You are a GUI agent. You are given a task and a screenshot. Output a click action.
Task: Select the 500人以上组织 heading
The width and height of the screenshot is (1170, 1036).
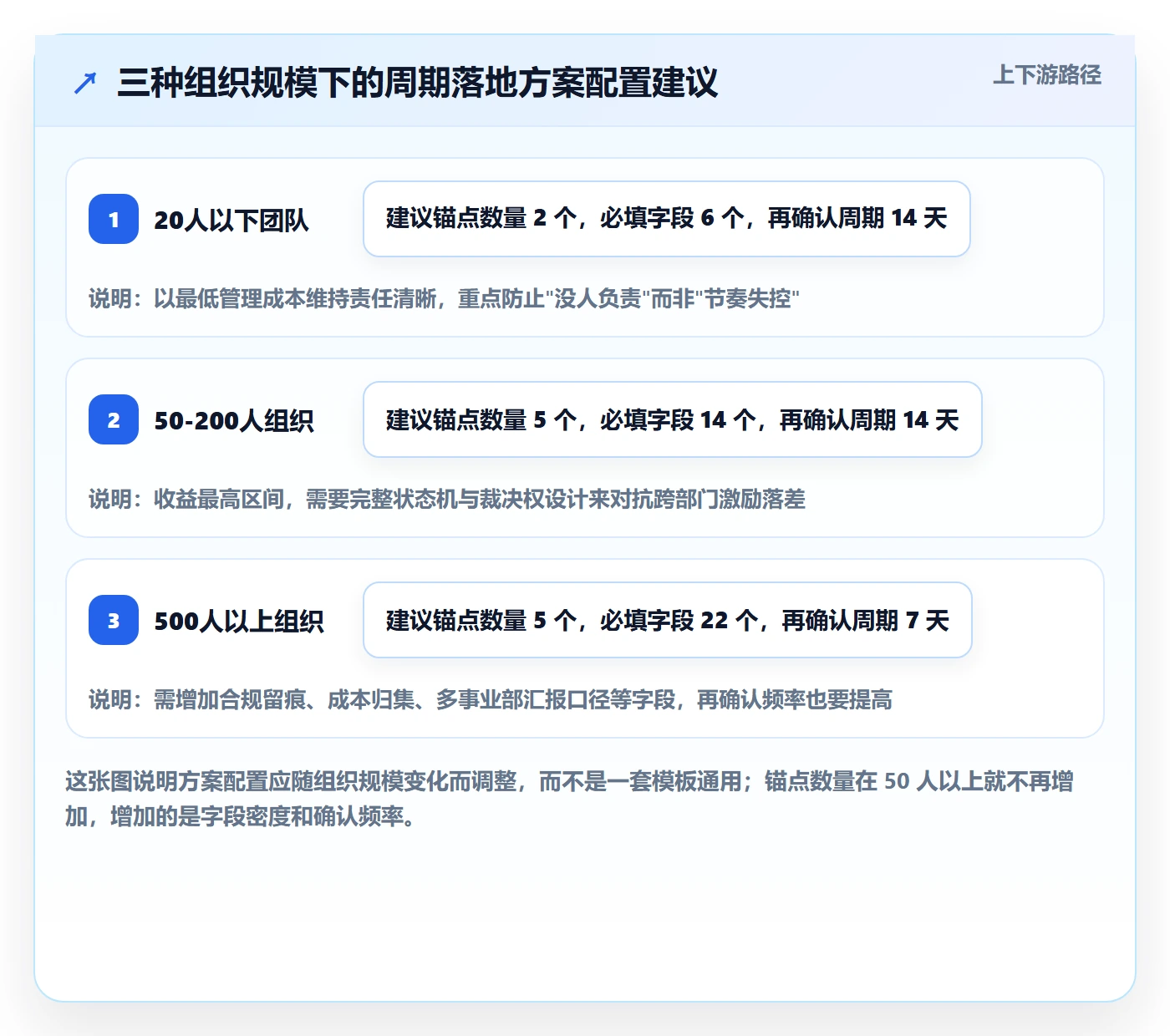point(239,621)
